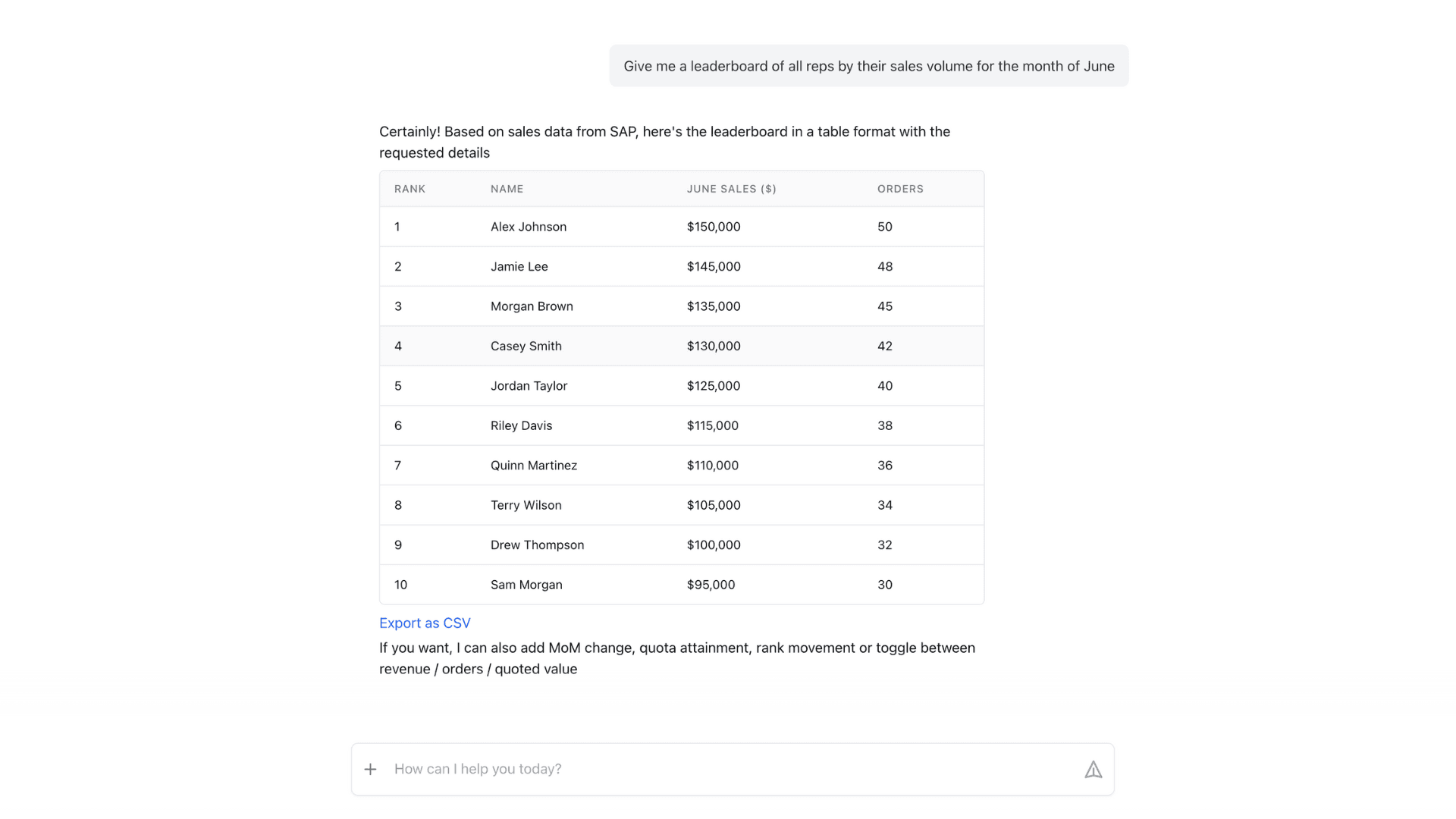The image size is (1456, 819).
Task: Click the plus attach icon
Action: tap(370, 769)
